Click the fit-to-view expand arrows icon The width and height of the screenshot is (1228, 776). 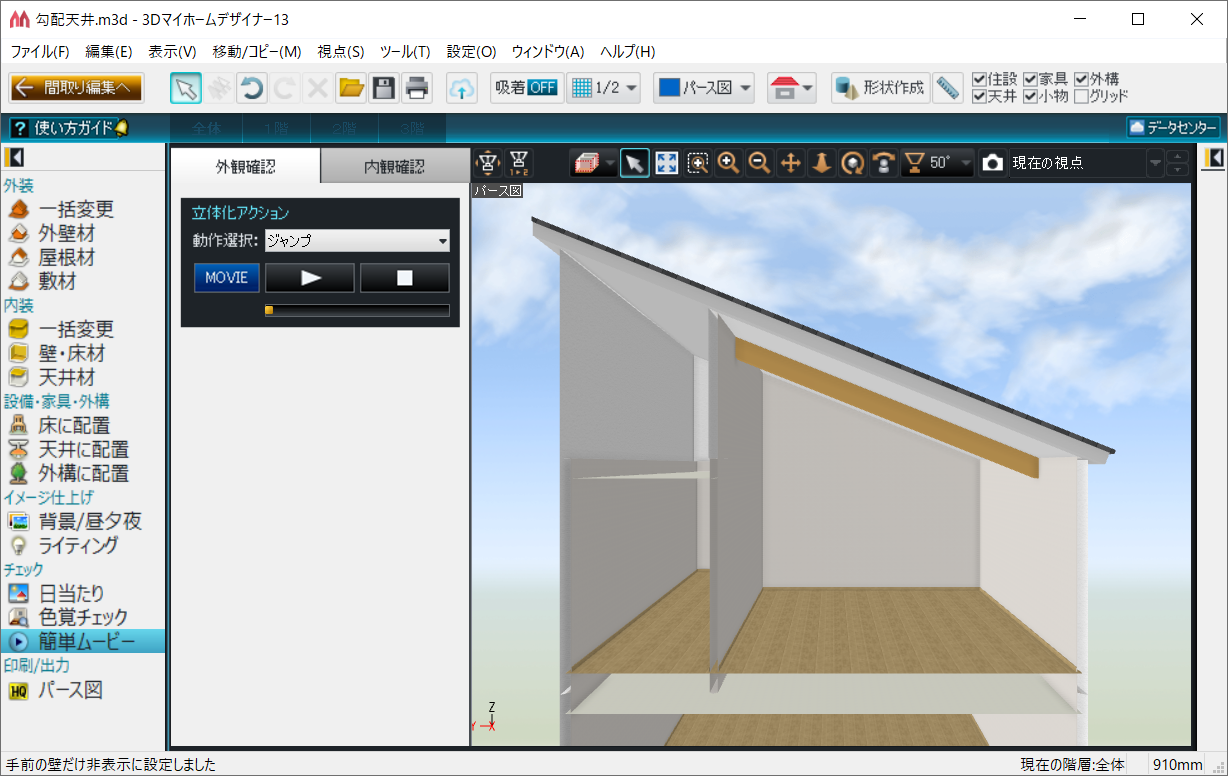click(667, 163)
